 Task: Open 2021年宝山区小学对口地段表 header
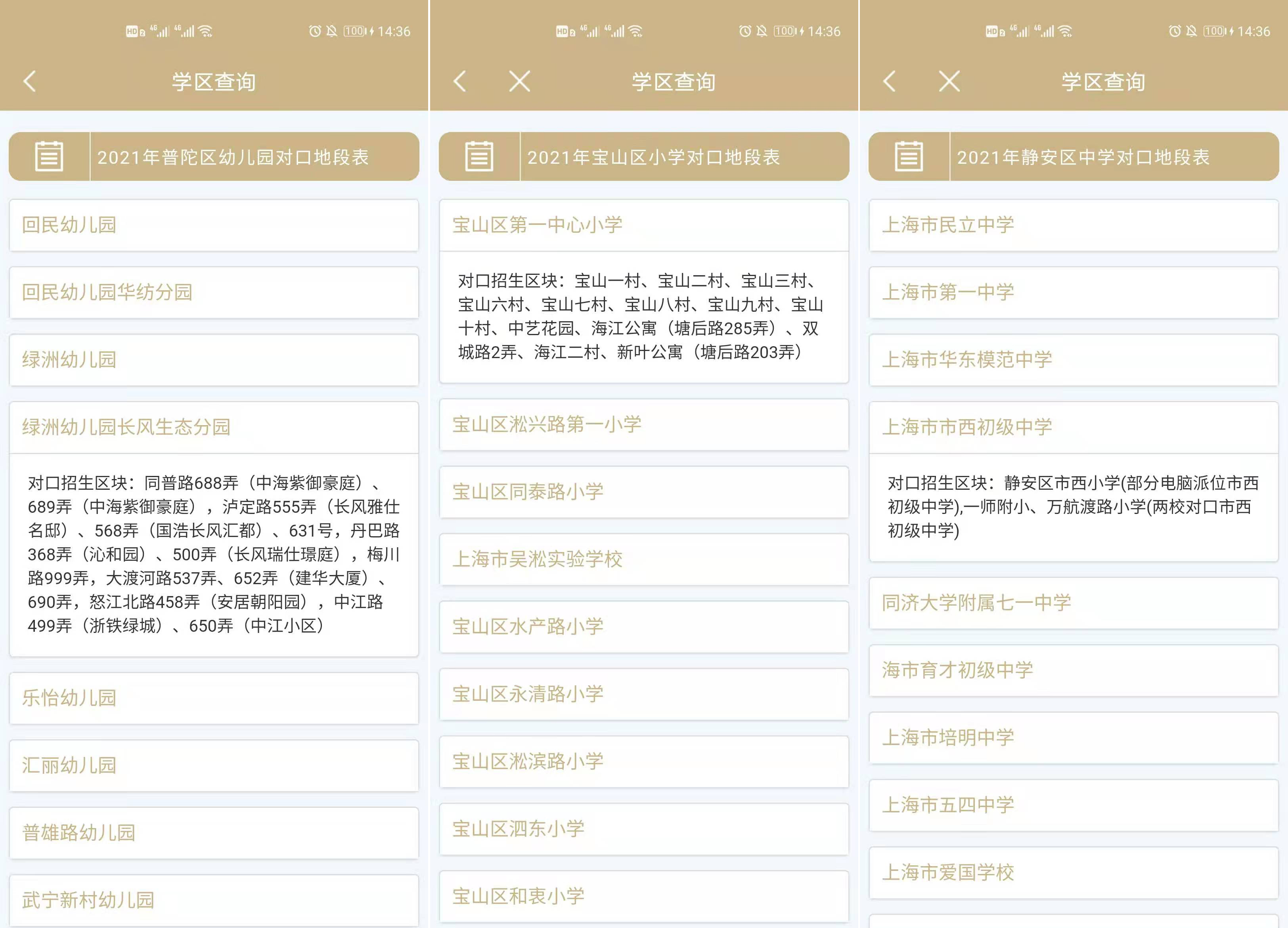coord(653,157)
